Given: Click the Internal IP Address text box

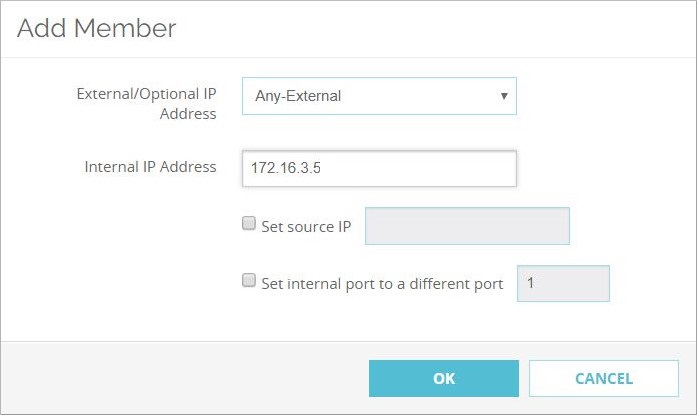Looking at the screenshot, I should pos(379,169).
